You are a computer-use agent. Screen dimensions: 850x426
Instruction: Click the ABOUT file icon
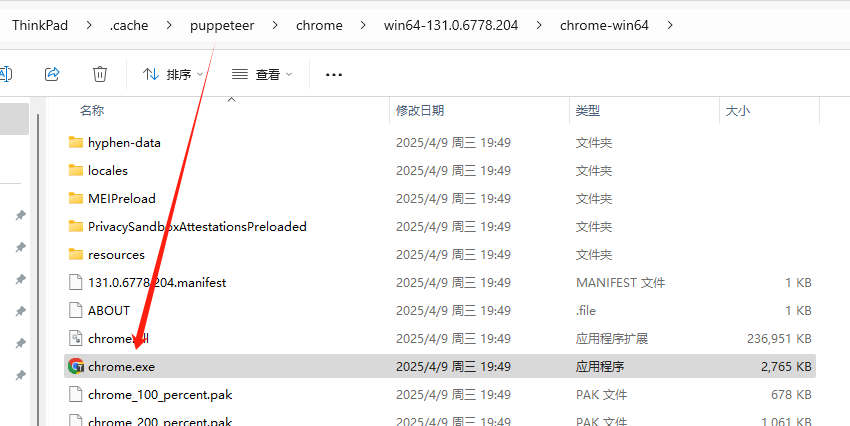(75, 310)
